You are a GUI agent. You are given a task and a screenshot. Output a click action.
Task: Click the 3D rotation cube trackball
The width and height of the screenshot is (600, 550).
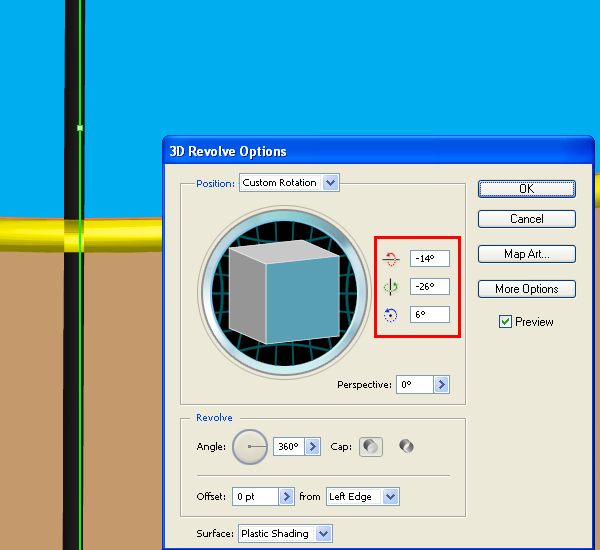tap(284, 293)
